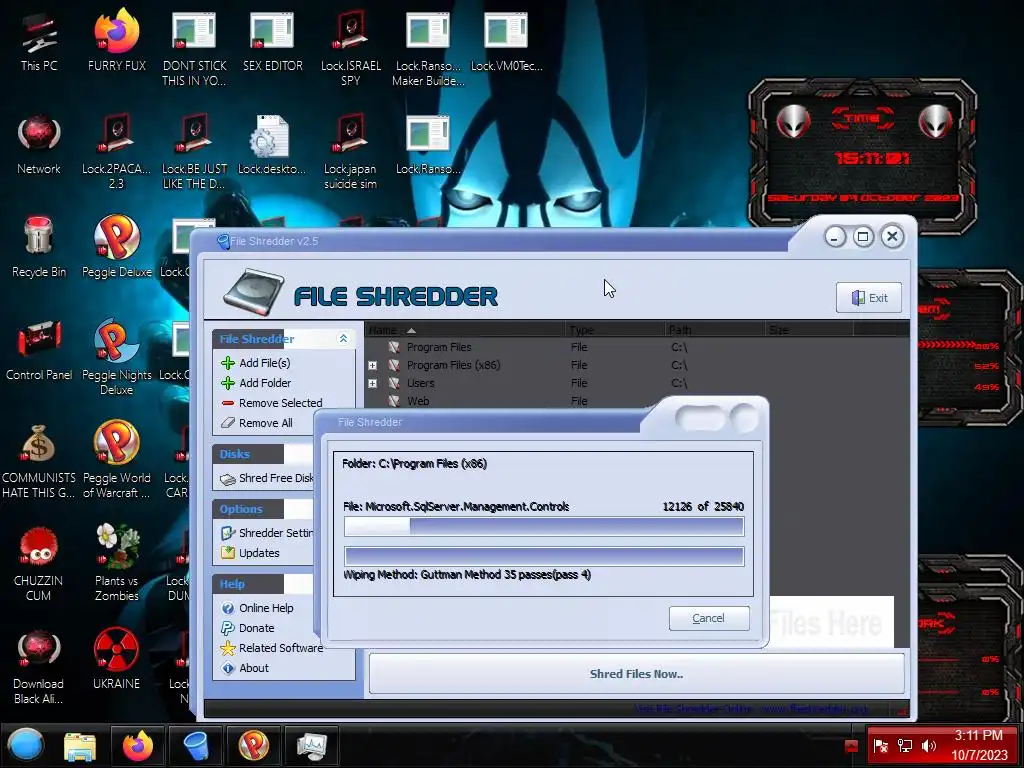1024x768 pixels.
Task: Cancel the shredding progress dialog
Action: (x=709, y=618)
